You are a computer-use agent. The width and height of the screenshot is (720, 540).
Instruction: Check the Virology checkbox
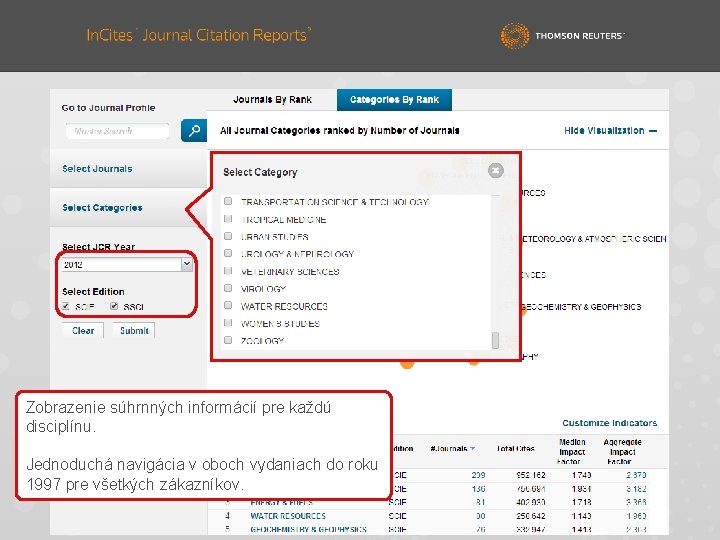(228, 288)
